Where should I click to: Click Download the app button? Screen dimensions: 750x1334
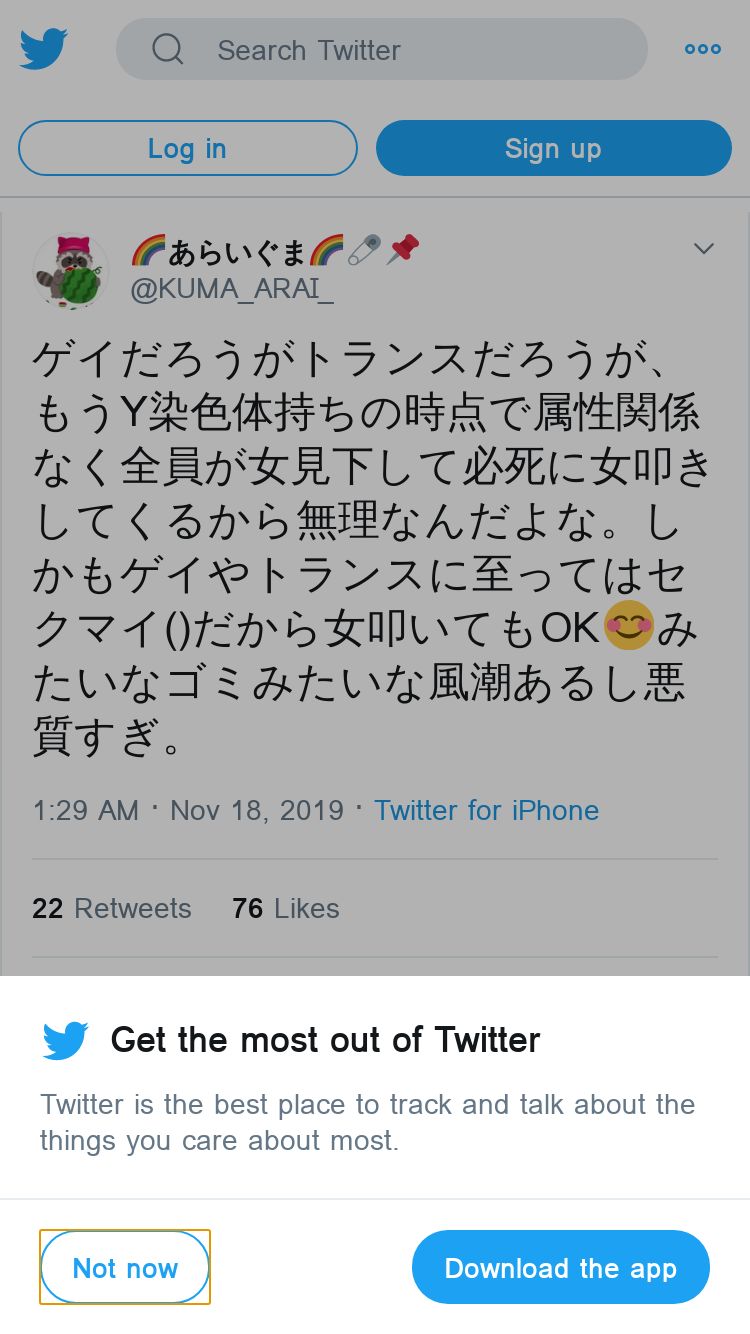(x=560, y=1268)
